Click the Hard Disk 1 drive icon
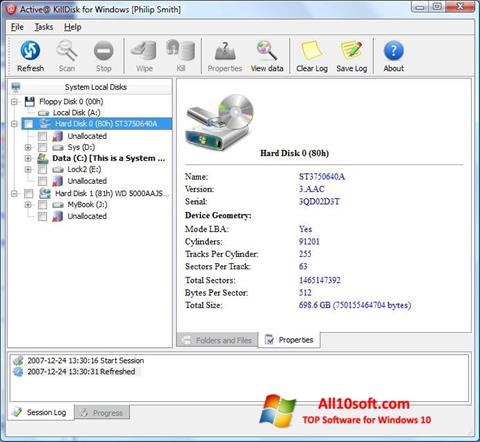The width and height of the screenshot is (480, 442). pos(45,193)
